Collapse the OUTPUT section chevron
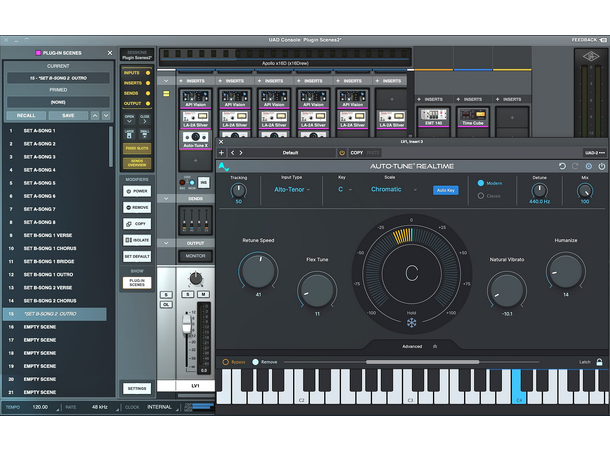The image size is (610, 450). [x=166, y=243]
